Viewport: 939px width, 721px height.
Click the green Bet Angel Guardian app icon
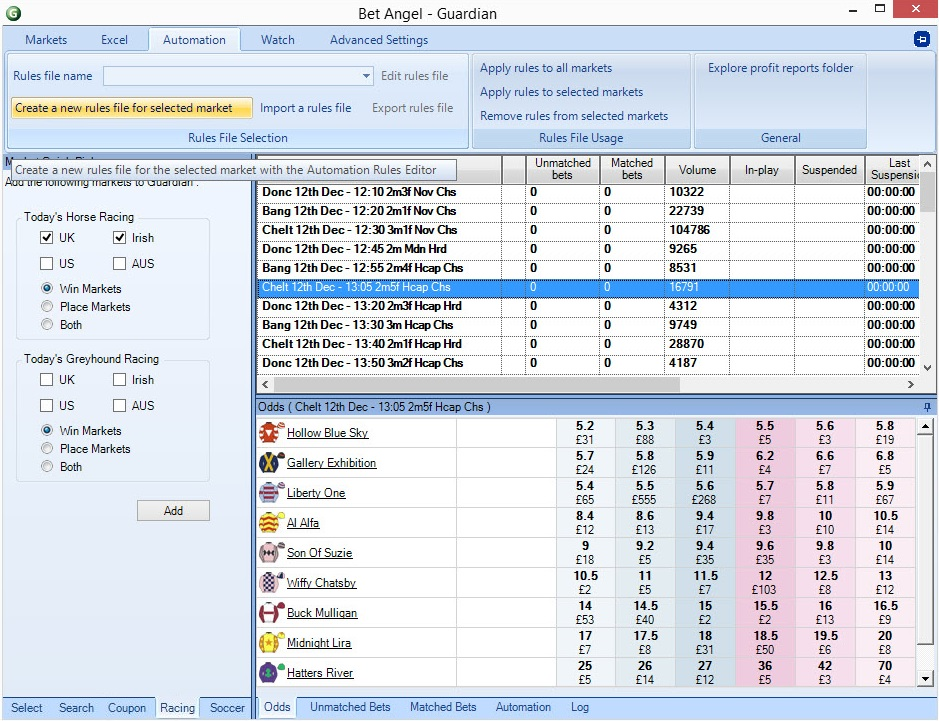click(13, 13)
